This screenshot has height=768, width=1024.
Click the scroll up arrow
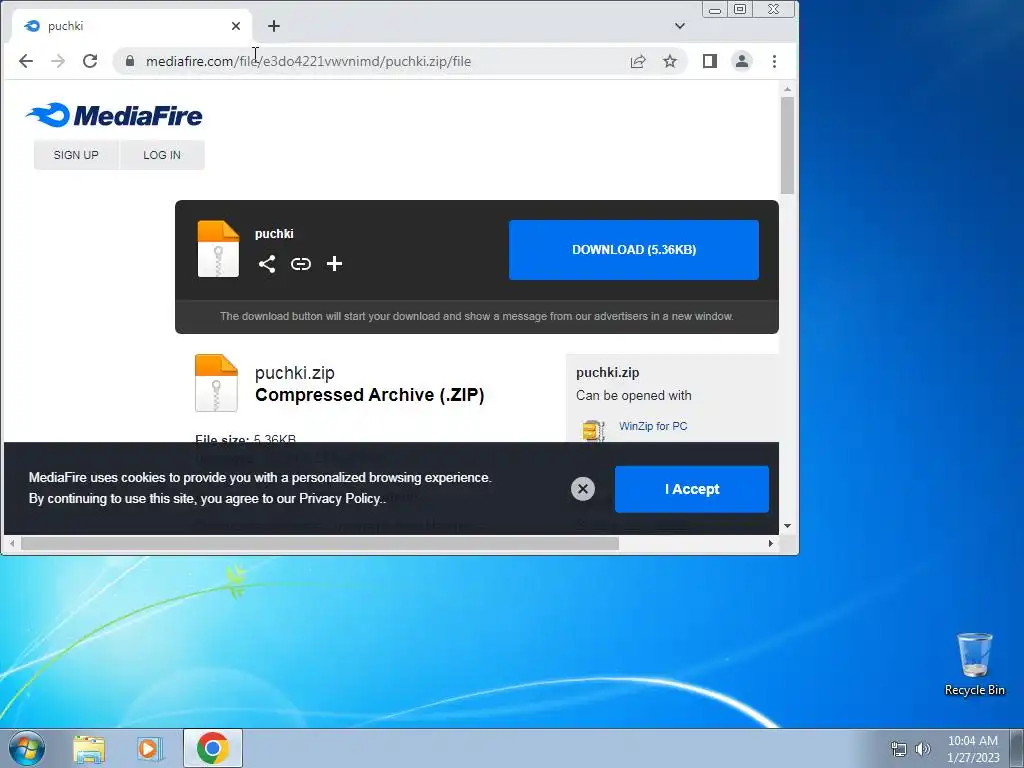tap(788, 89)
